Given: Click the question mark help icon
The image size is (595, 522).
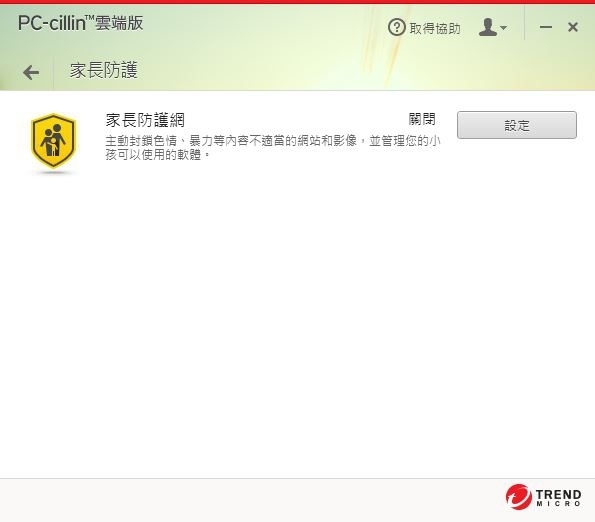Looking at the screenshot, I should click(397, 27).
